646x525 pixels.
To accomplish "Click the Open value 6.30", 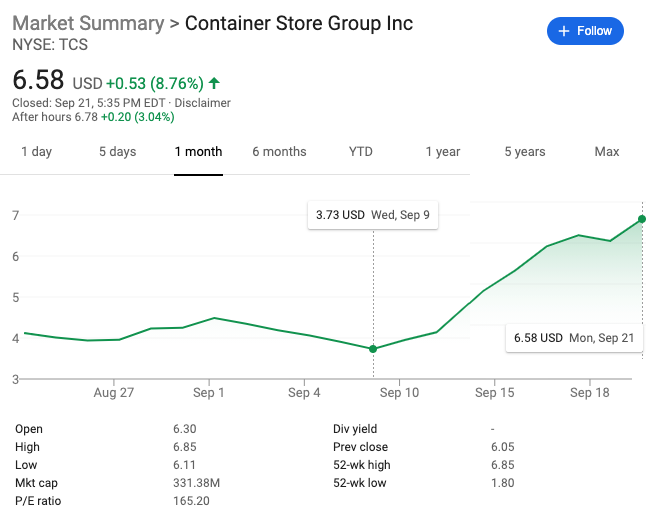I will pos(185,429).
